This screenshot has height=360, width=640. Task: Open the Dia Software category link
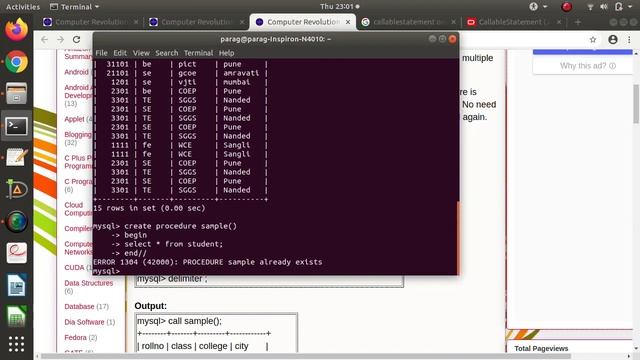pyautogui.click(x=84, y=322)
